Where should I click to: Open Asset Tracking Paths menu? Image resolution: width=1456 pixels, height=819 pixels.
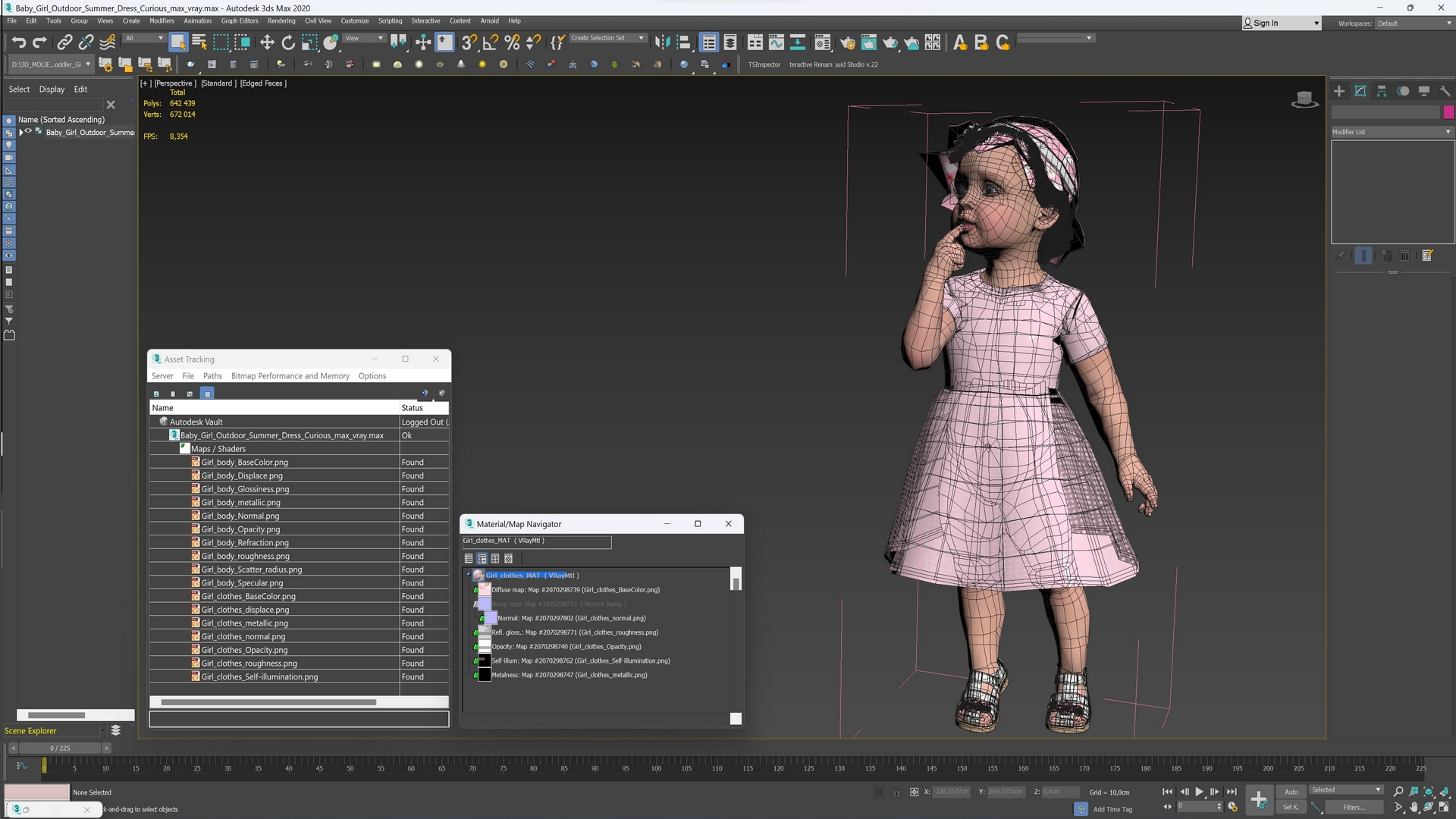[x=212, y=376]
